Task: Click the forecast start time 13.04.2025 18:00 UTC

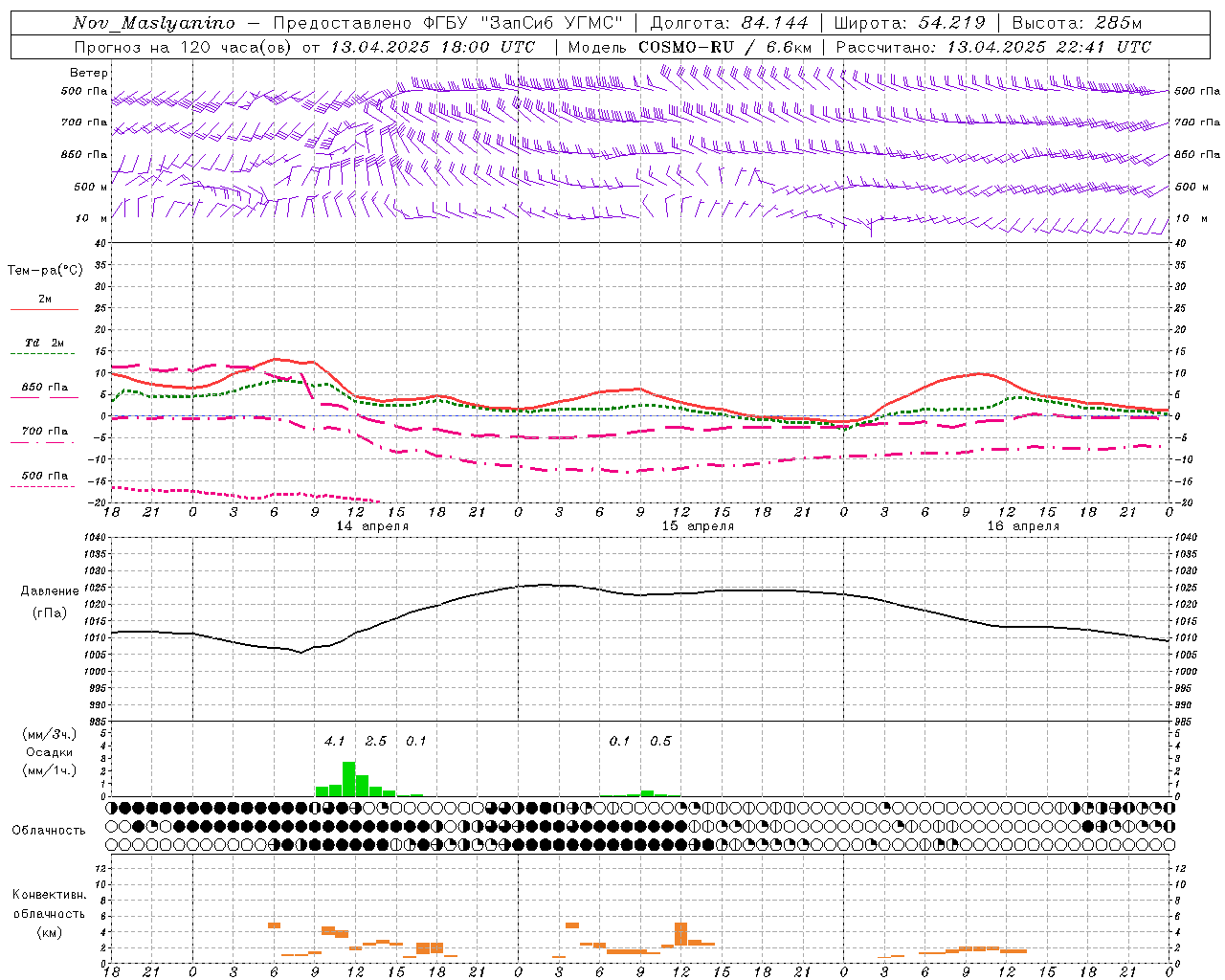Action: point(433,47)
